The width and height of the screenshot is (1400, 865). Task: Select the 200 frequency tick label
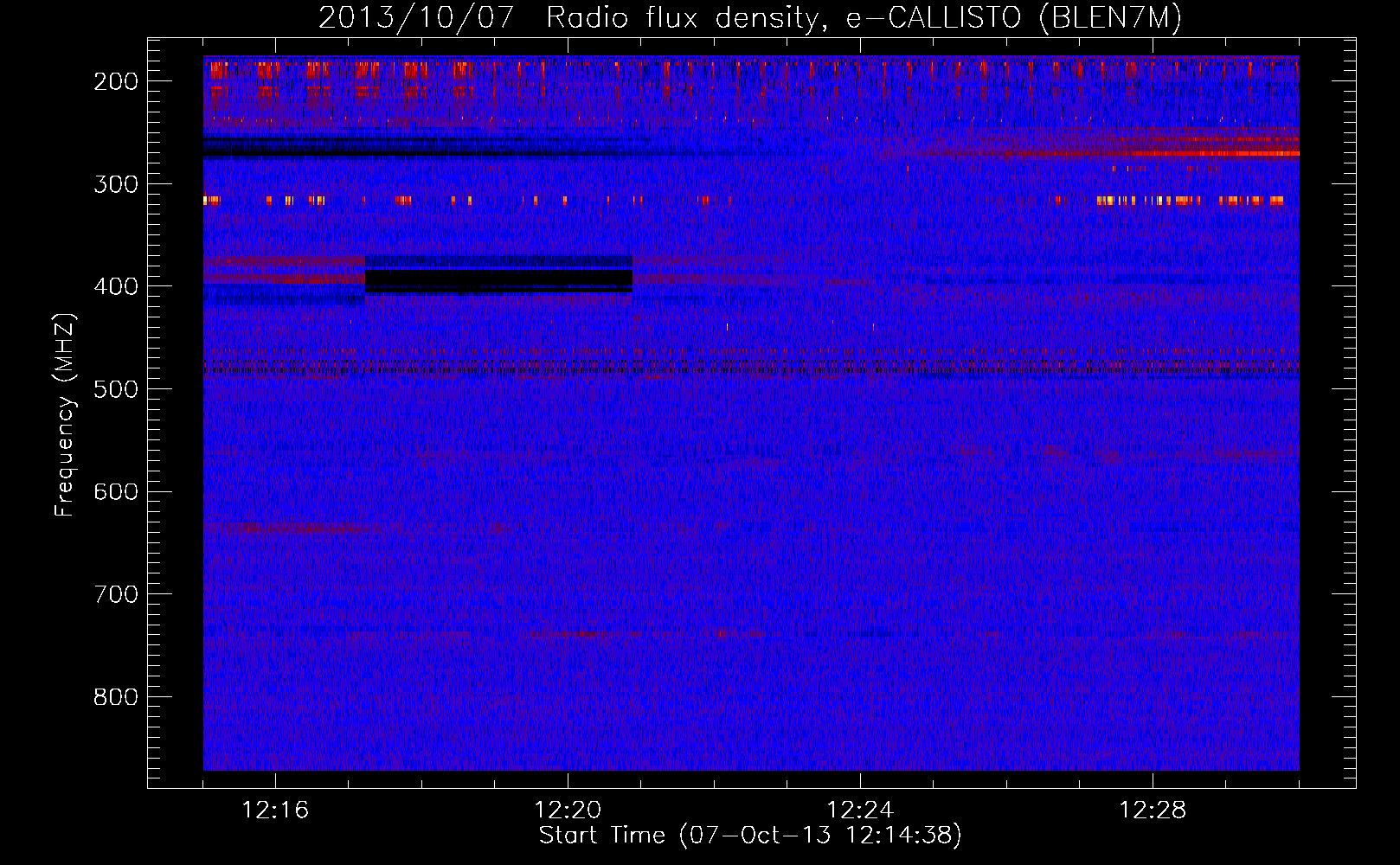pyautogui.click(x=116, y=81)
